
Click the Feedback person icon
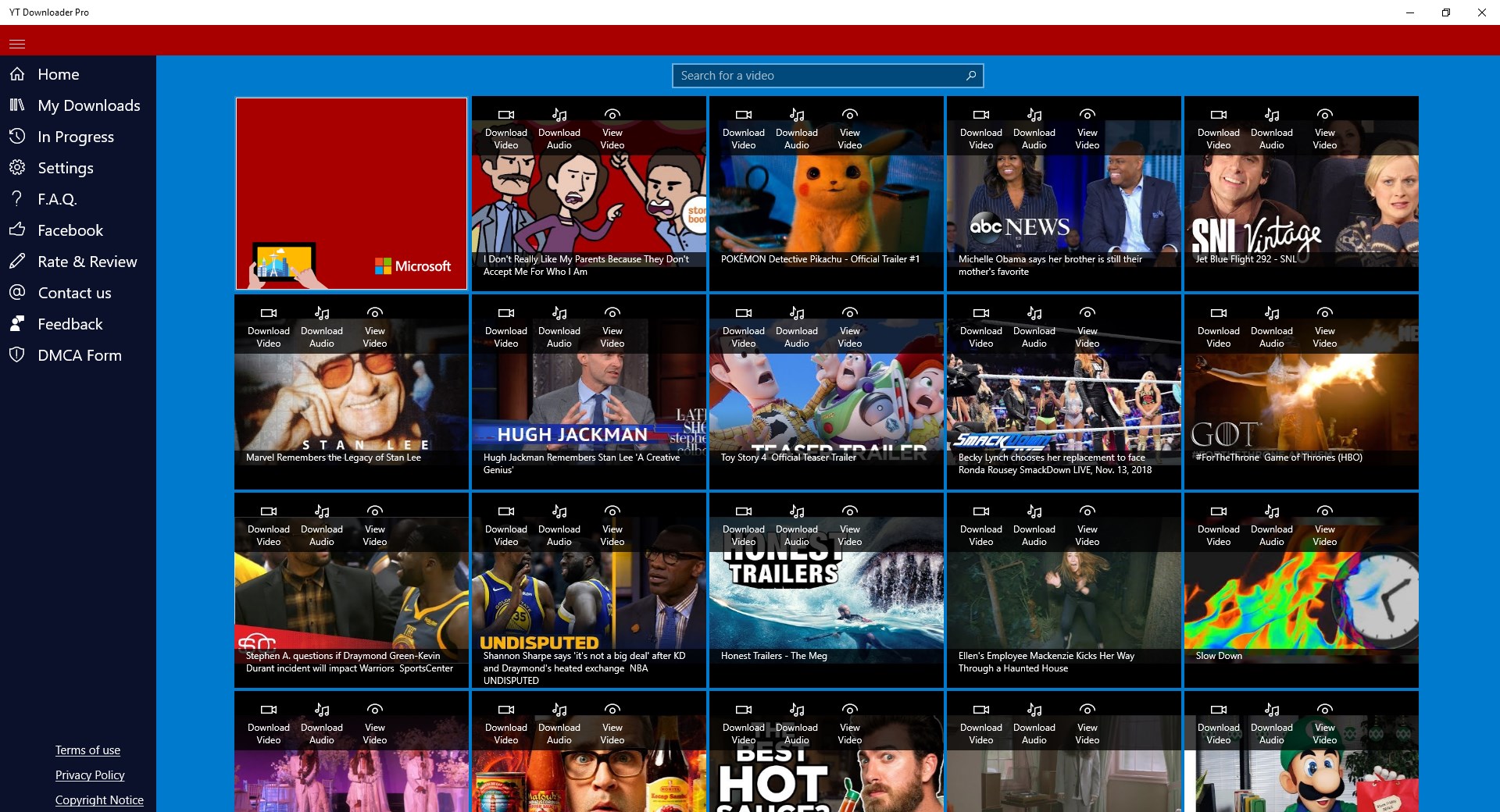click(17, 324)
